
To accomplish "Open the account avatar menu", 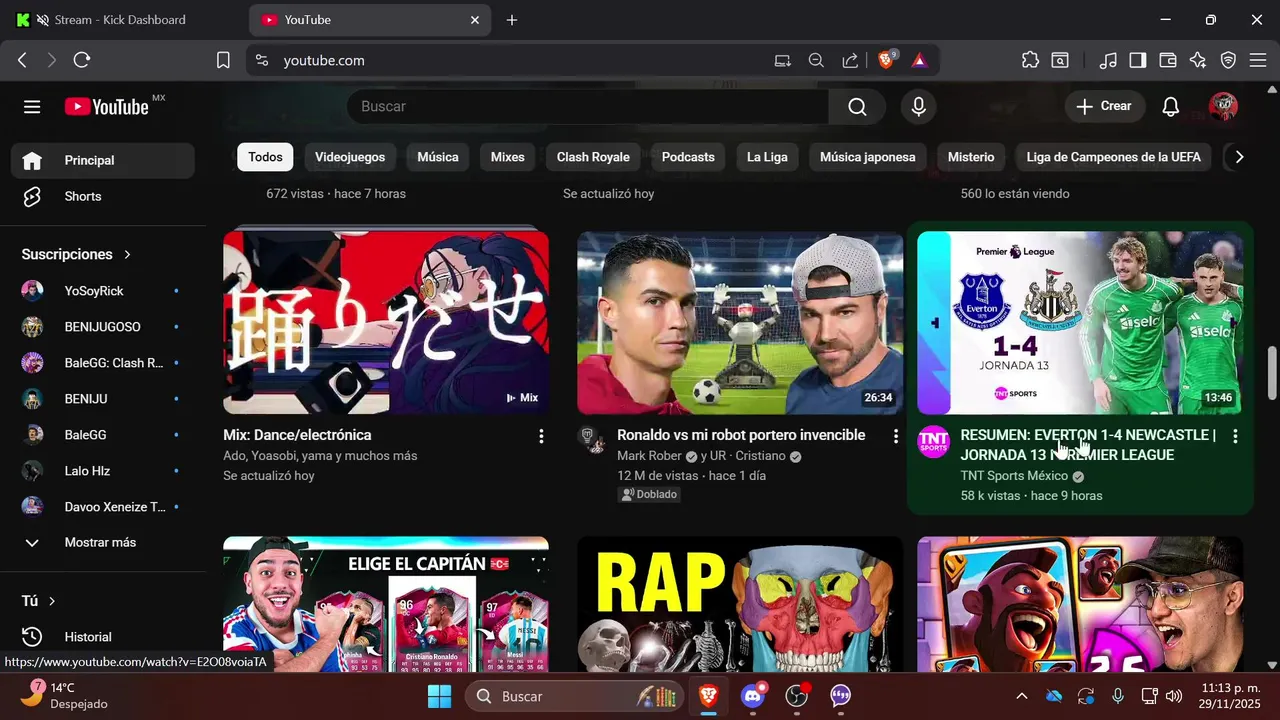I will pyautogui.click(x=1223, y=107).
